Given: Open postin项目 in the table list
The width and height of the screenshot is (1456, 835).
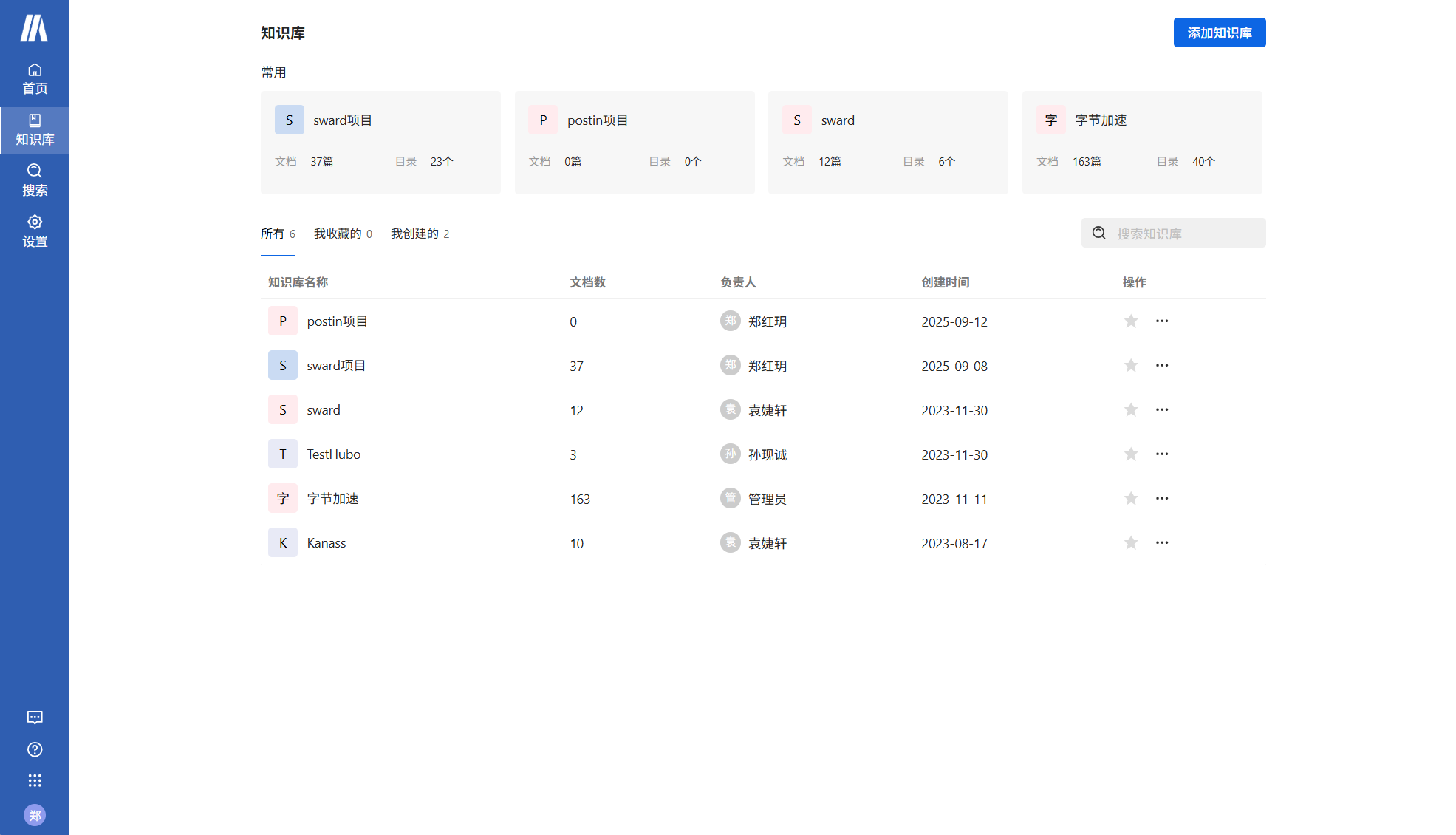Looking at the screenshot, I should point(337,321).
